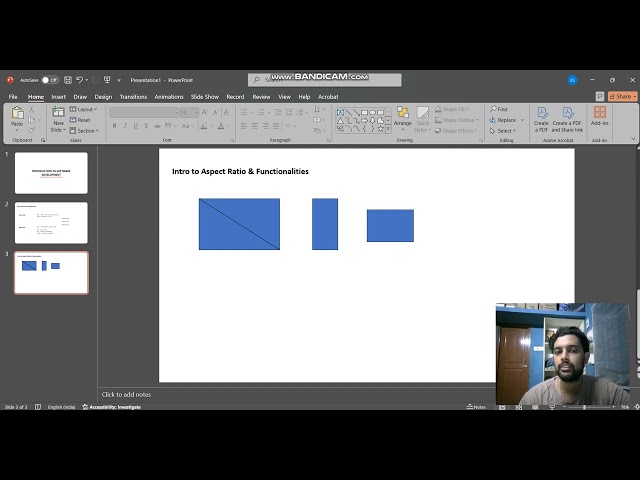Image resolution: width=640 pixels, height=480 pixels.
Task: Expand the Section dropdown
Action: [84, 131]
